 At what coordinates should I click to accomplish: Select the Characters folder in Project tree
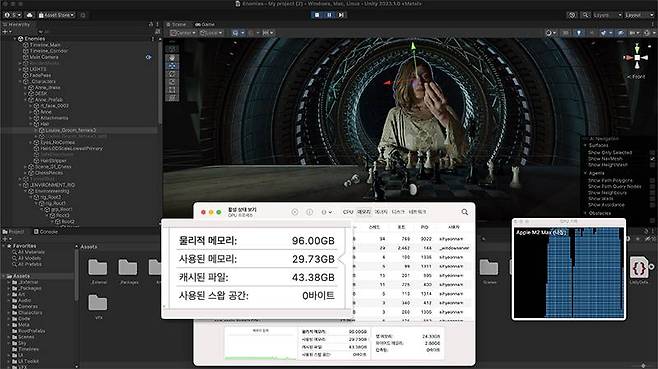click(x=30, y=313)
